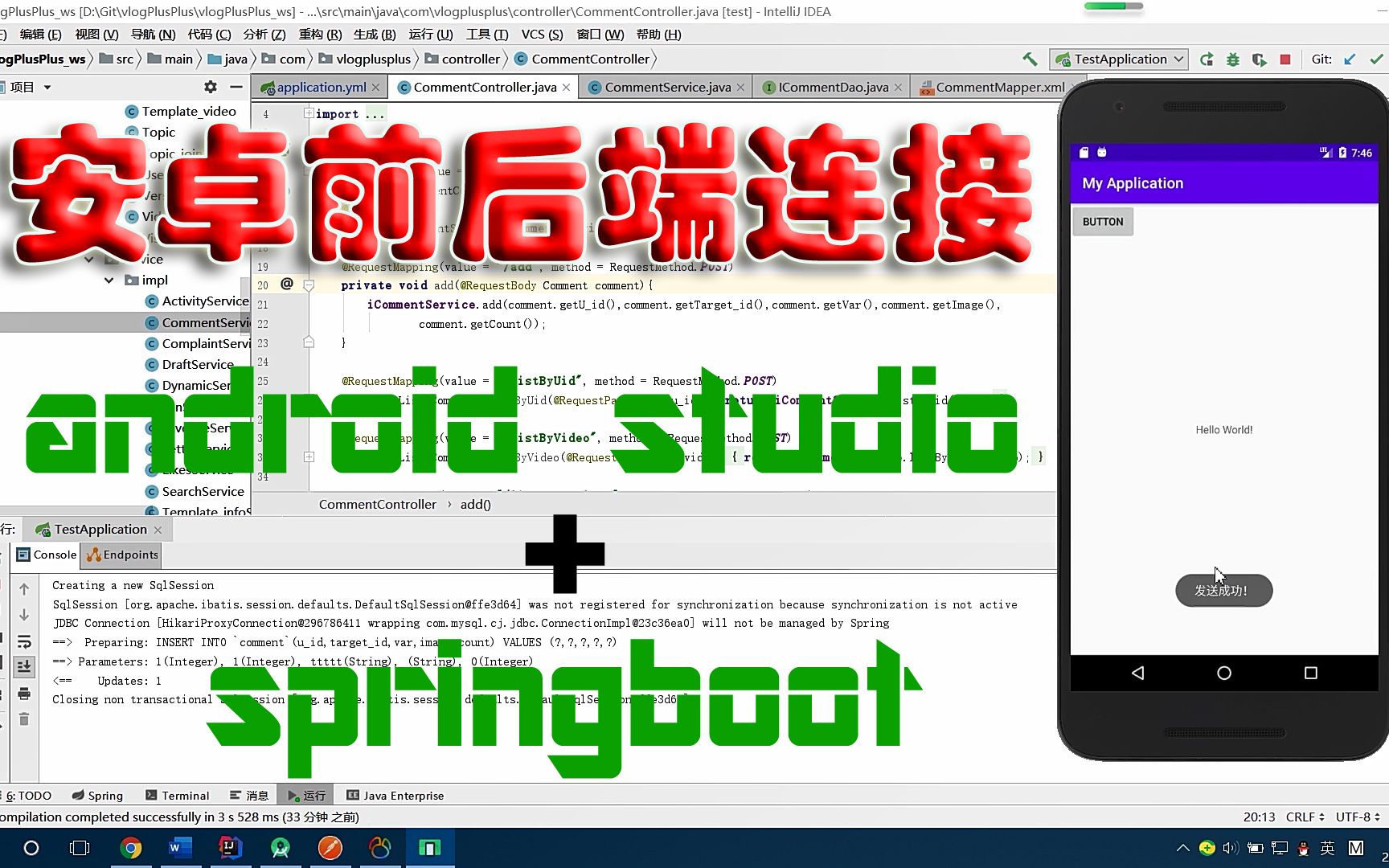
Task: Collapse the add method fold marker
Action: [309, 285]
